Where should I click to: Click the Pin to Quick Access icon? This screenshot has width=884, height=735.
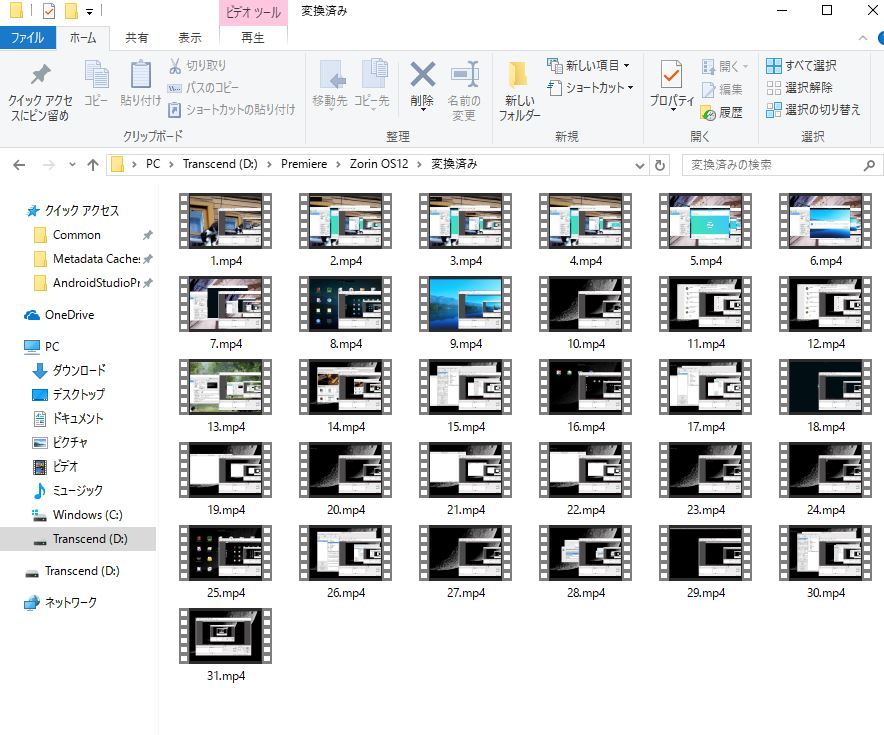point(40,76)
